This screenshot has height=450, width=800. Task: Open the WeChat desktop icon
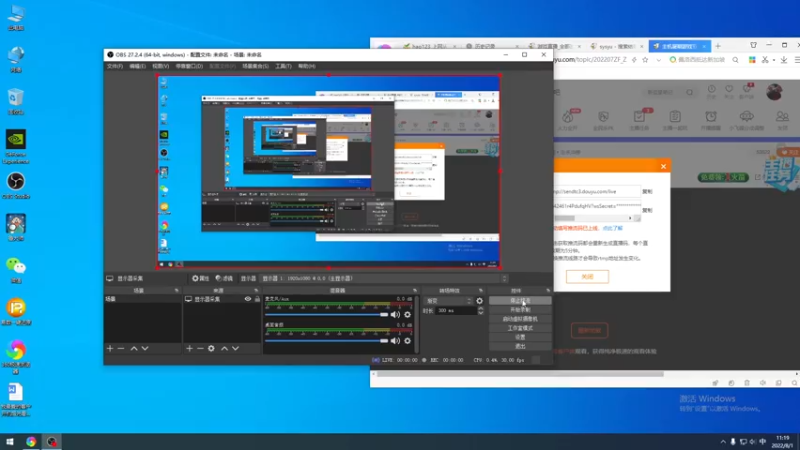16,270
